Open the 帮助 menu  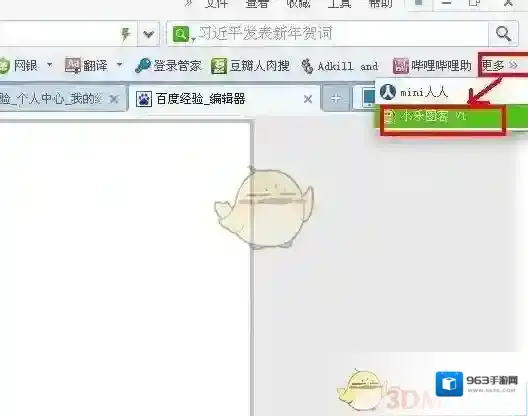tap(381, 3)
